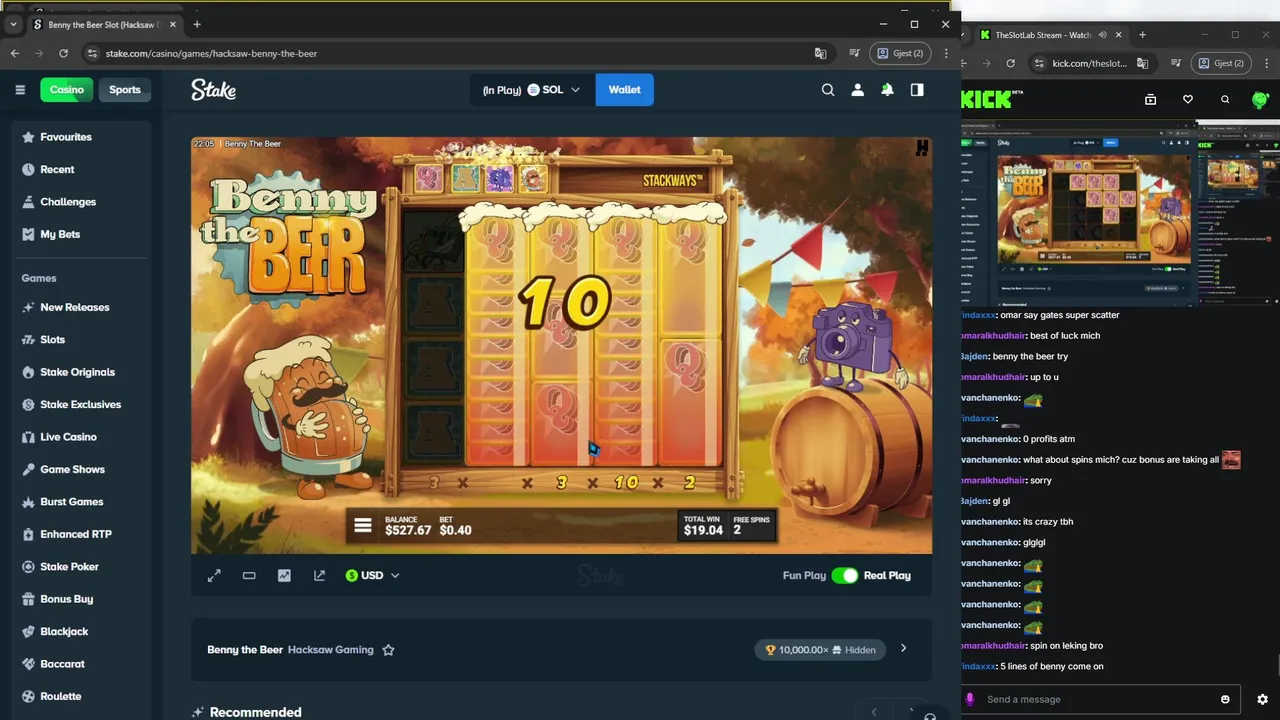Open Kick user avatar menu
The width and height of the screenshot is (1280, 720).
point(1260,100)
